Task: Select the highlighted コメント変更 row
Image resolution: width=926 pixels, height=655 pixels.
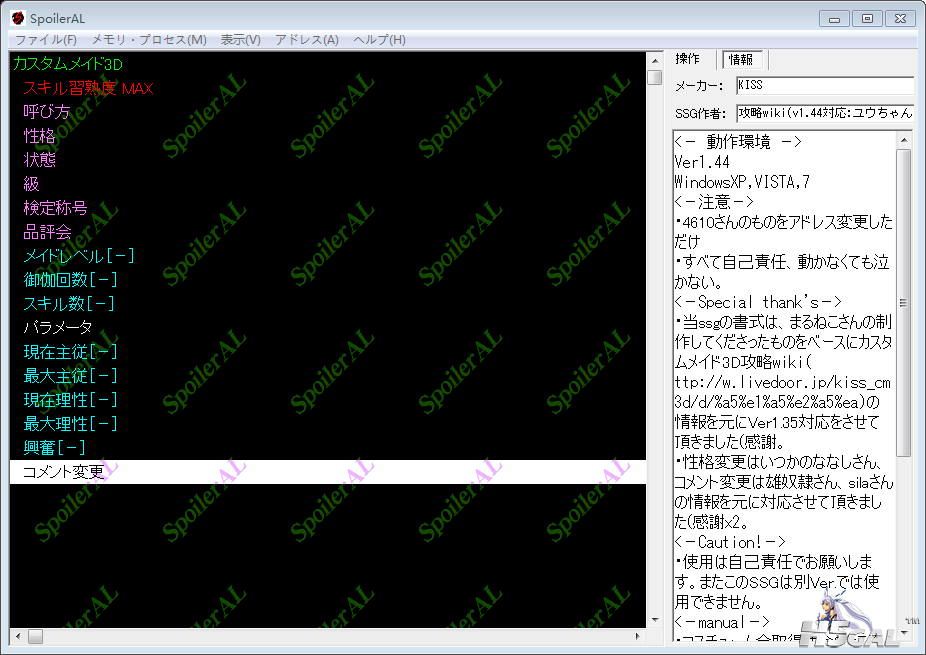Action: [328, 472]
